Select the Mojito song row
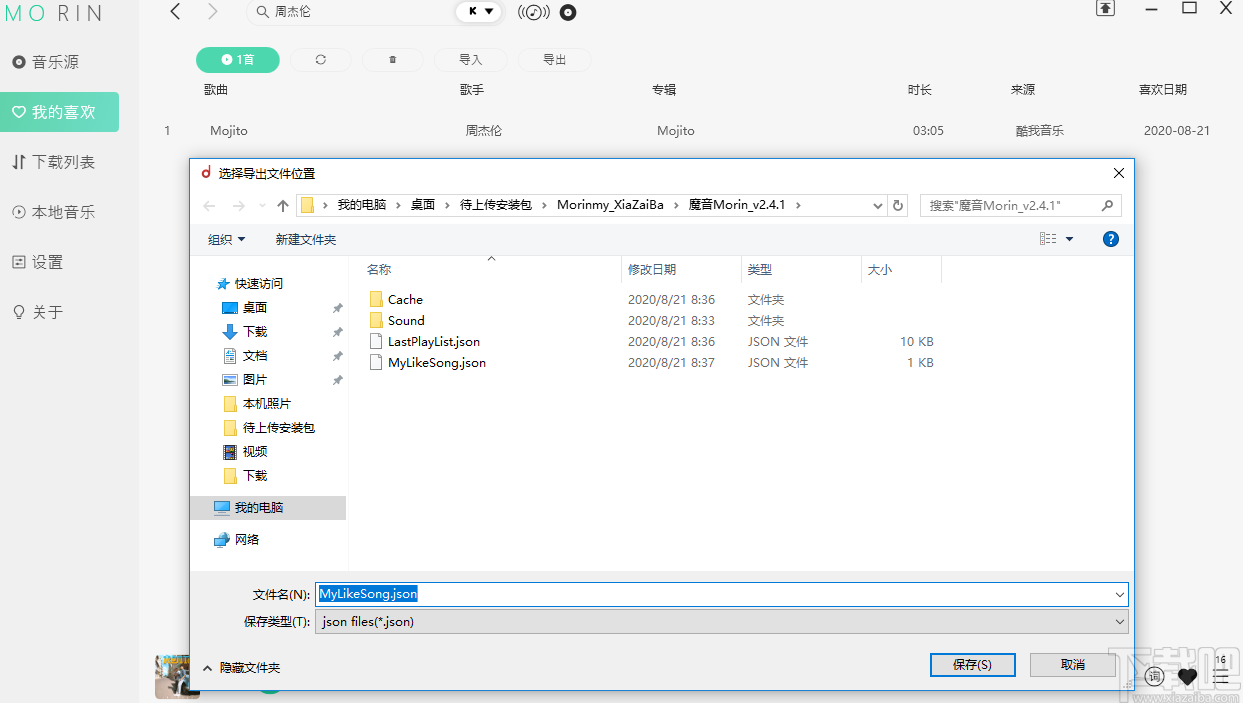The width and height of the screenshot is (1243, 703). click(690, 131)
